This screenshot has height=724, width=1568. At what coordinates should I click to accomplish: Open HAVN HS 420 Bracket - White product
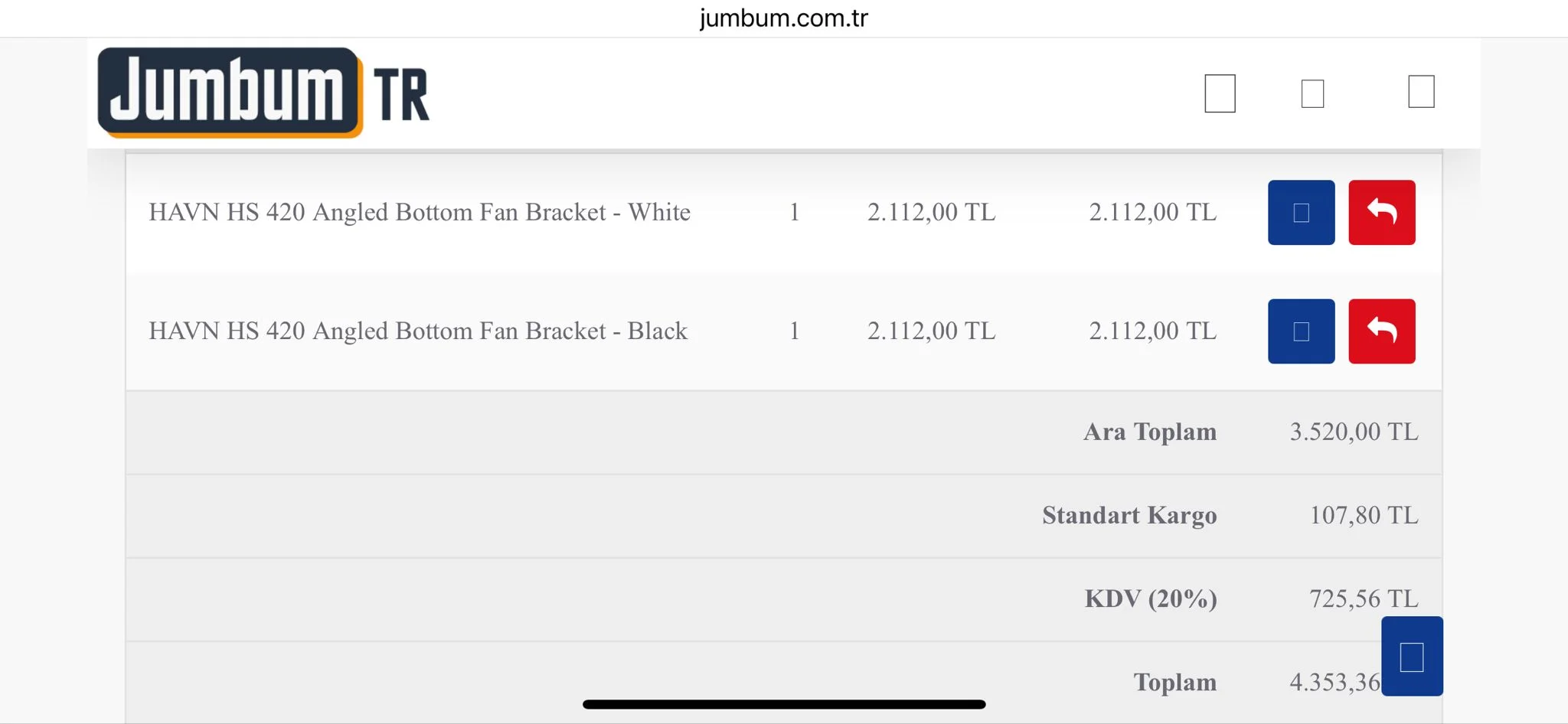click(419, 212)
